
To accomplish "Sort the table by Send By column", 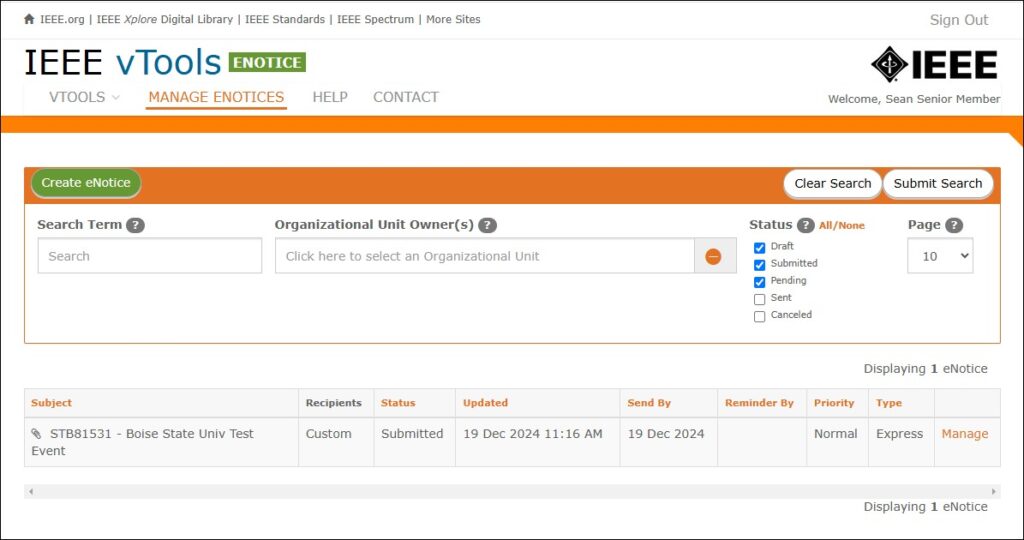I will pos(649,403).
